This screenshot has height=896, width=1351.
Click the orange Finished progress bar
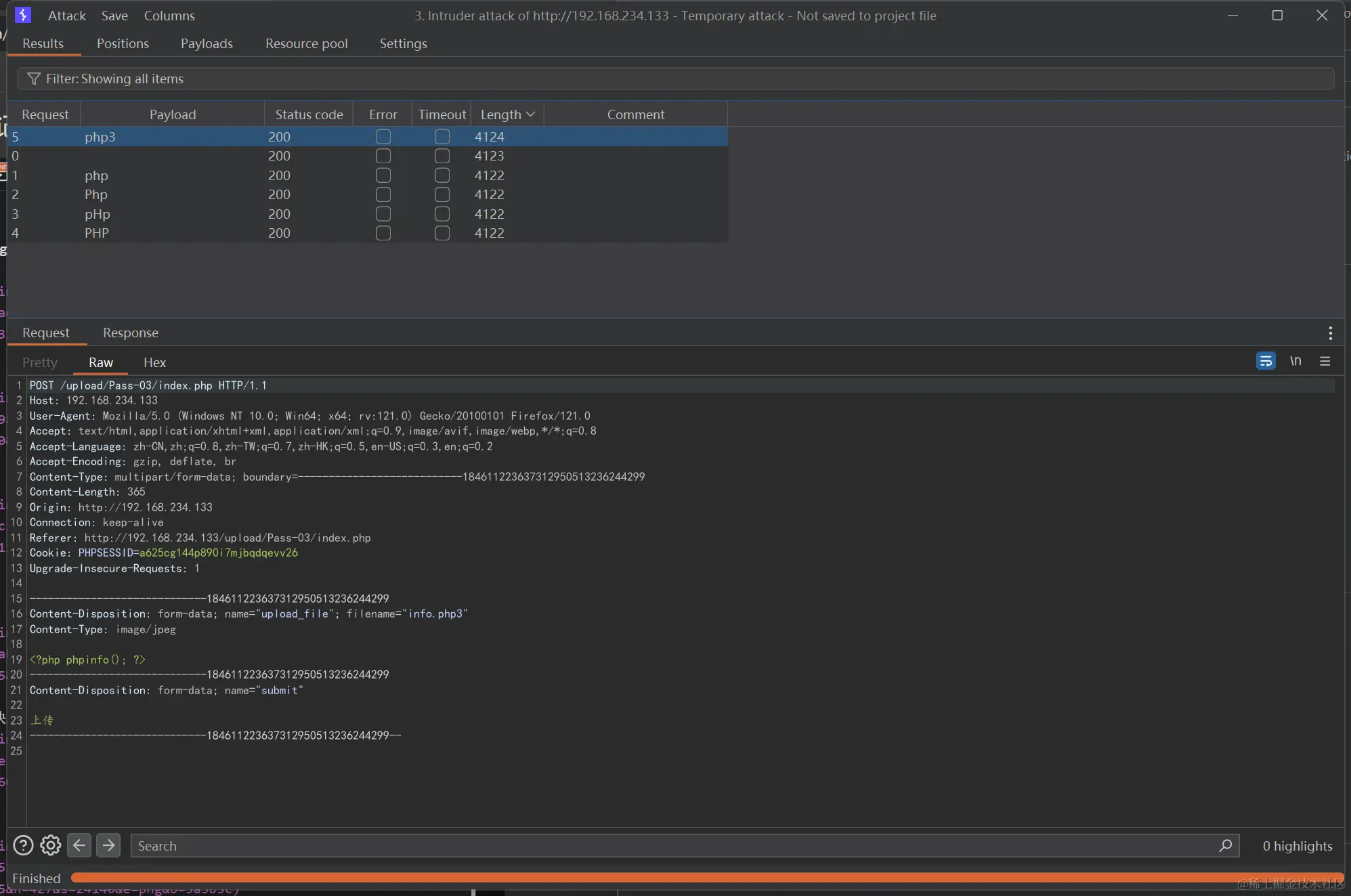click(707, 878)
